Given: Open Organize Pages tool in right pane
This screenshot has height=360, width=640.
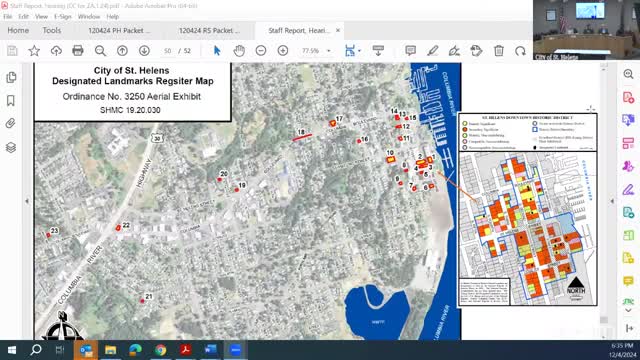Looking at the screenshot, I should 629,143.
